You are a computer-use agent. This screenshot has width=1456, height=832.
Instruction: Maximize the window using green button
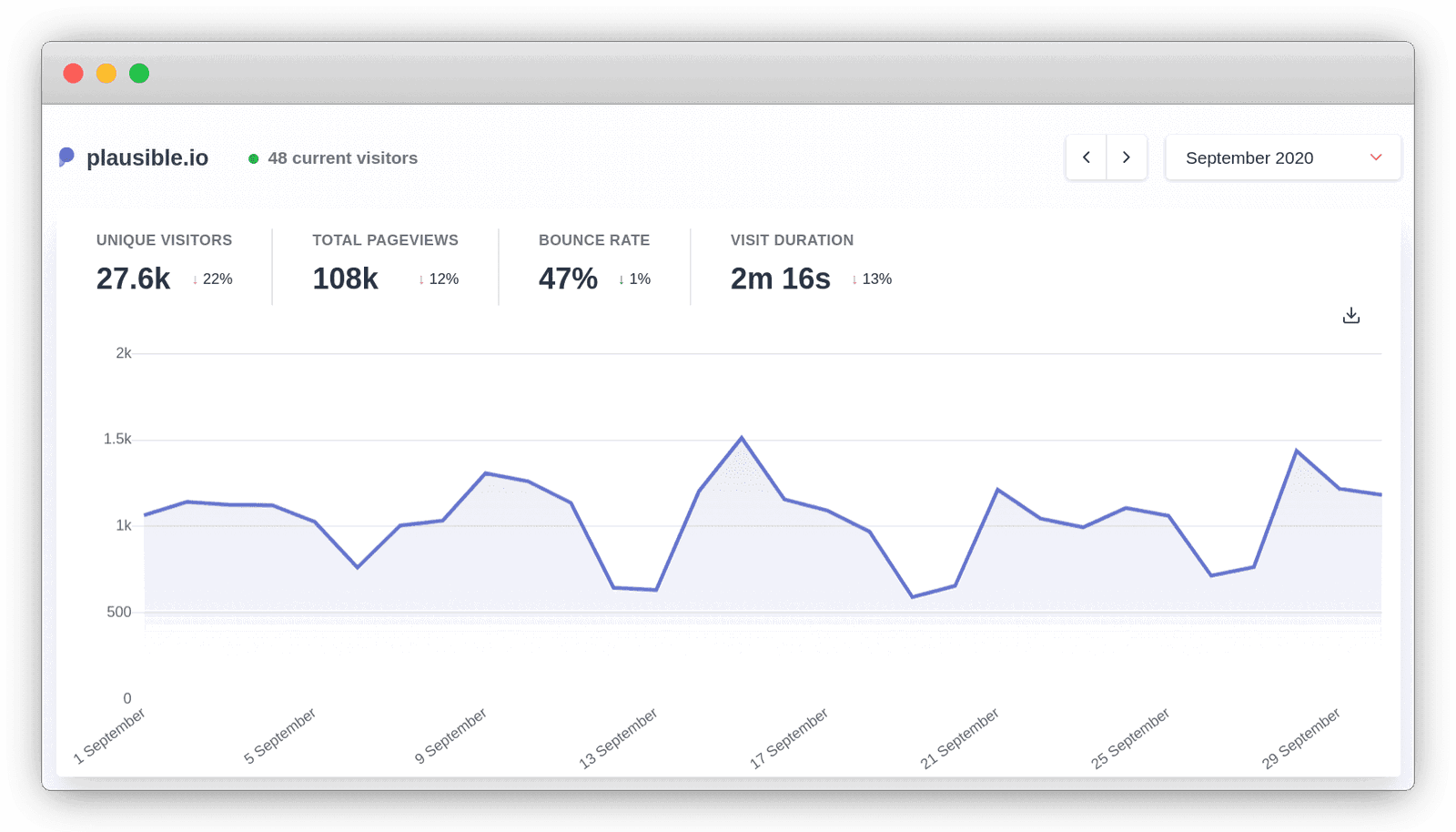139,74
